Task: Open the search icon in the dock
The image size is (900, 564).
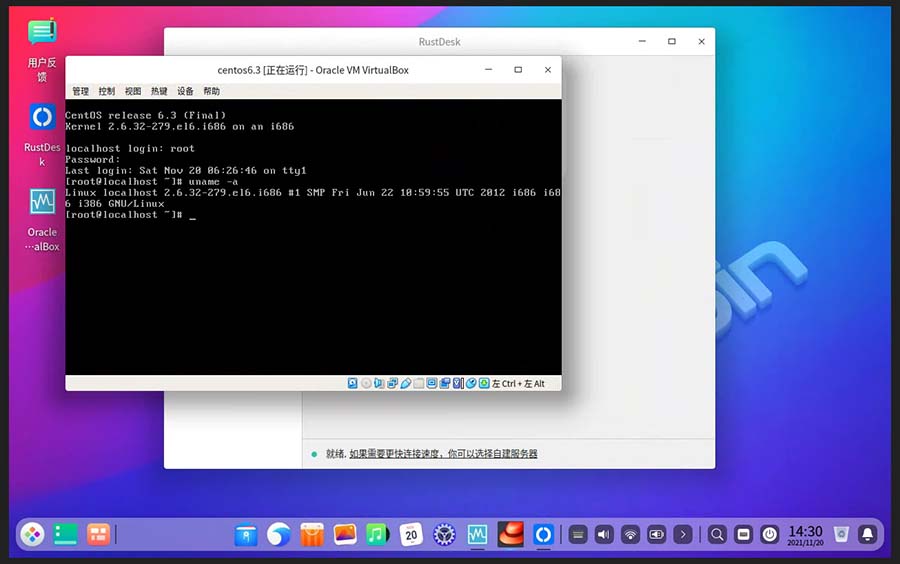Action: [x=717, y=535]
